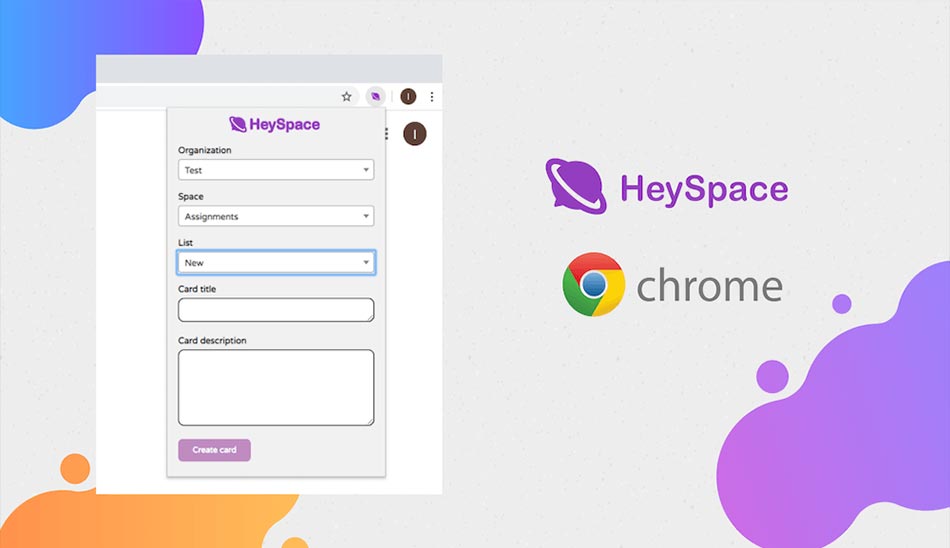
Task: Open the Chrome three-dot menu
Action: pos(432,96)
